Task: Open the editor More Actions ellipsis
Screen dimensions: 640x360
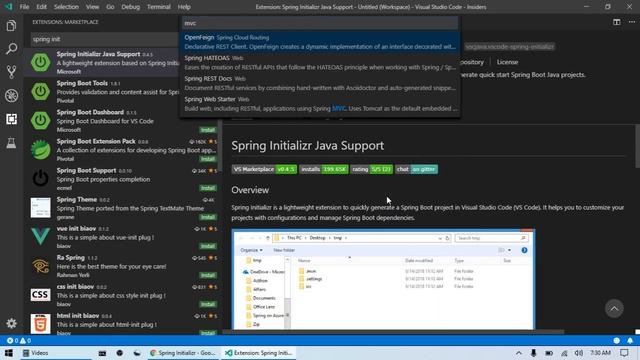Action: coord(631,22)
